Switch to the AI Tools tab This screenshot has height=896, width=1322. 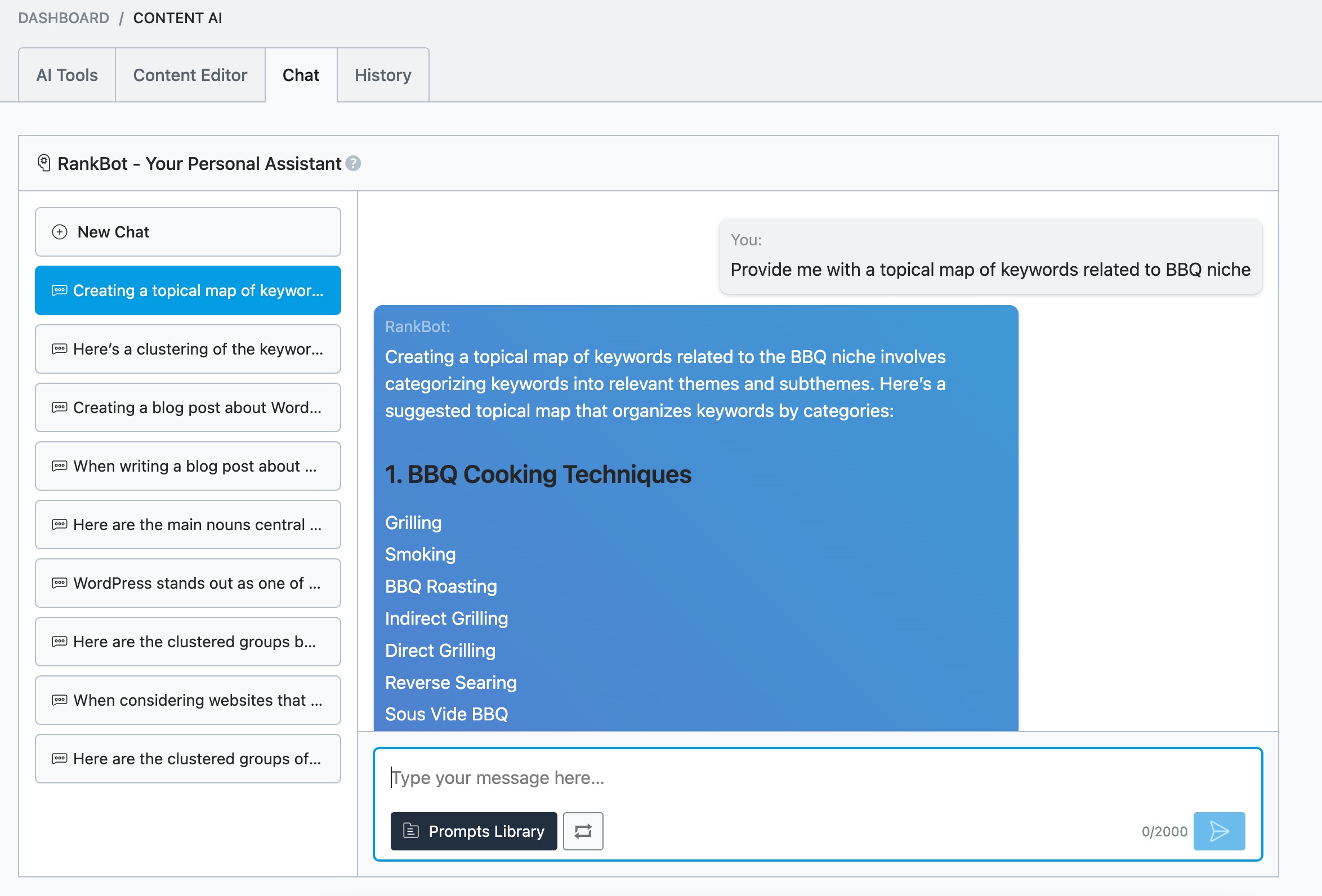click(x=66, y=75)
